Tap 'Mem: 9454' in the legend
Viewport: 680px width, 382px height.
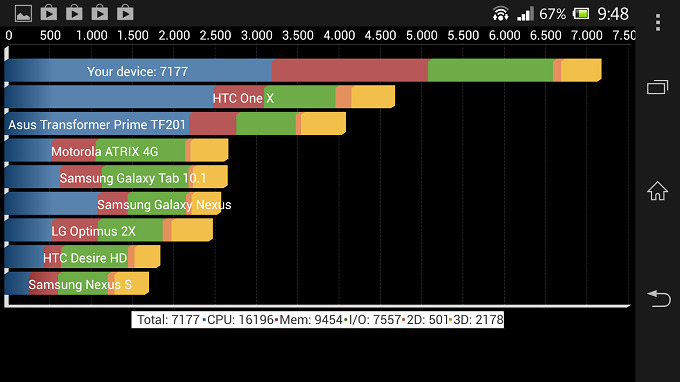point(311,320)
